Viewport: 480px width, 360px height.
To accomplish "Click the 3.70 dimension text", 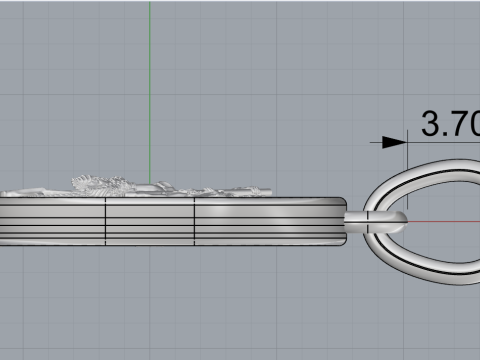I will (450, 123).
